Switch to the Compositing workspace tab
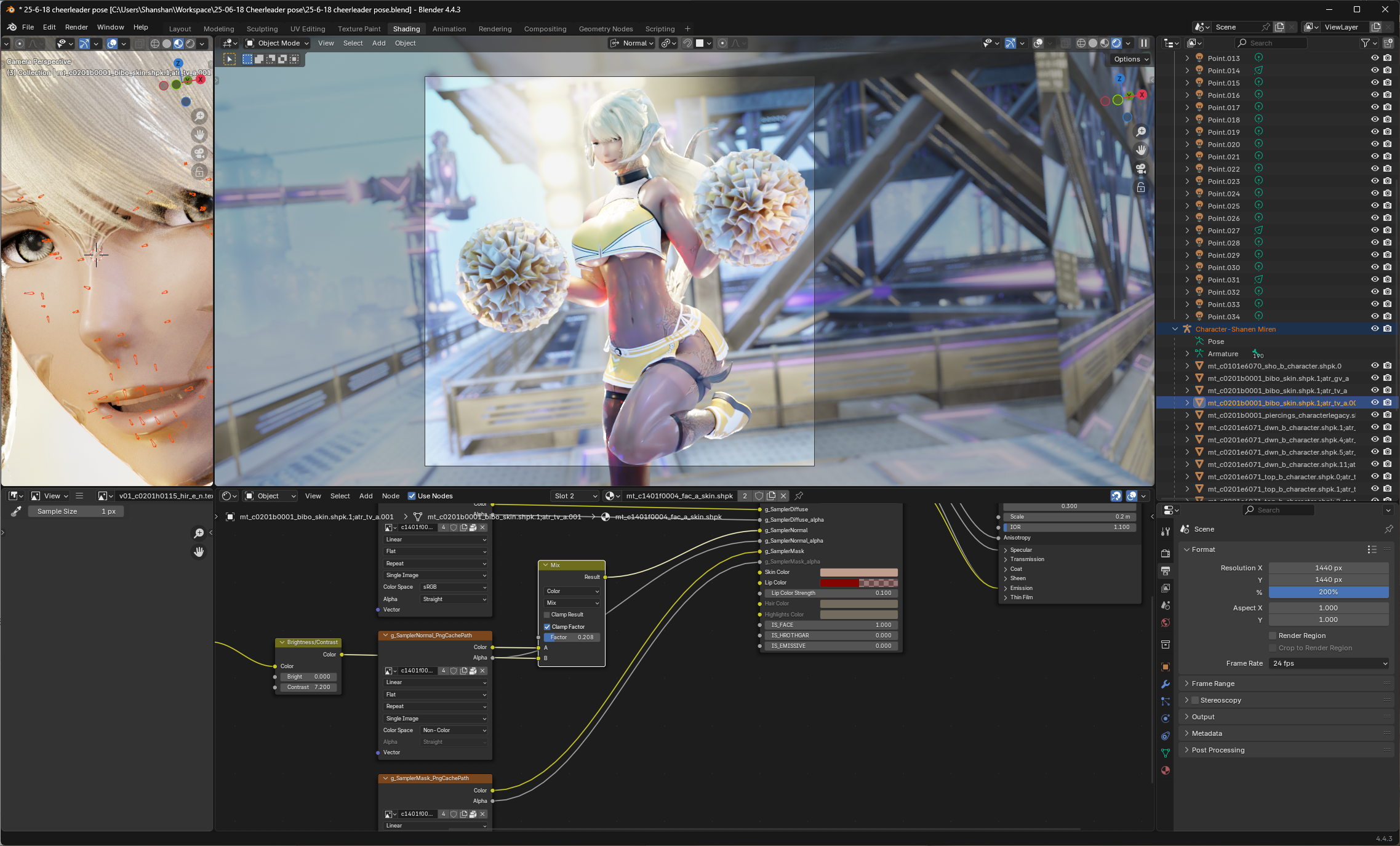 (x=545, y=29)
